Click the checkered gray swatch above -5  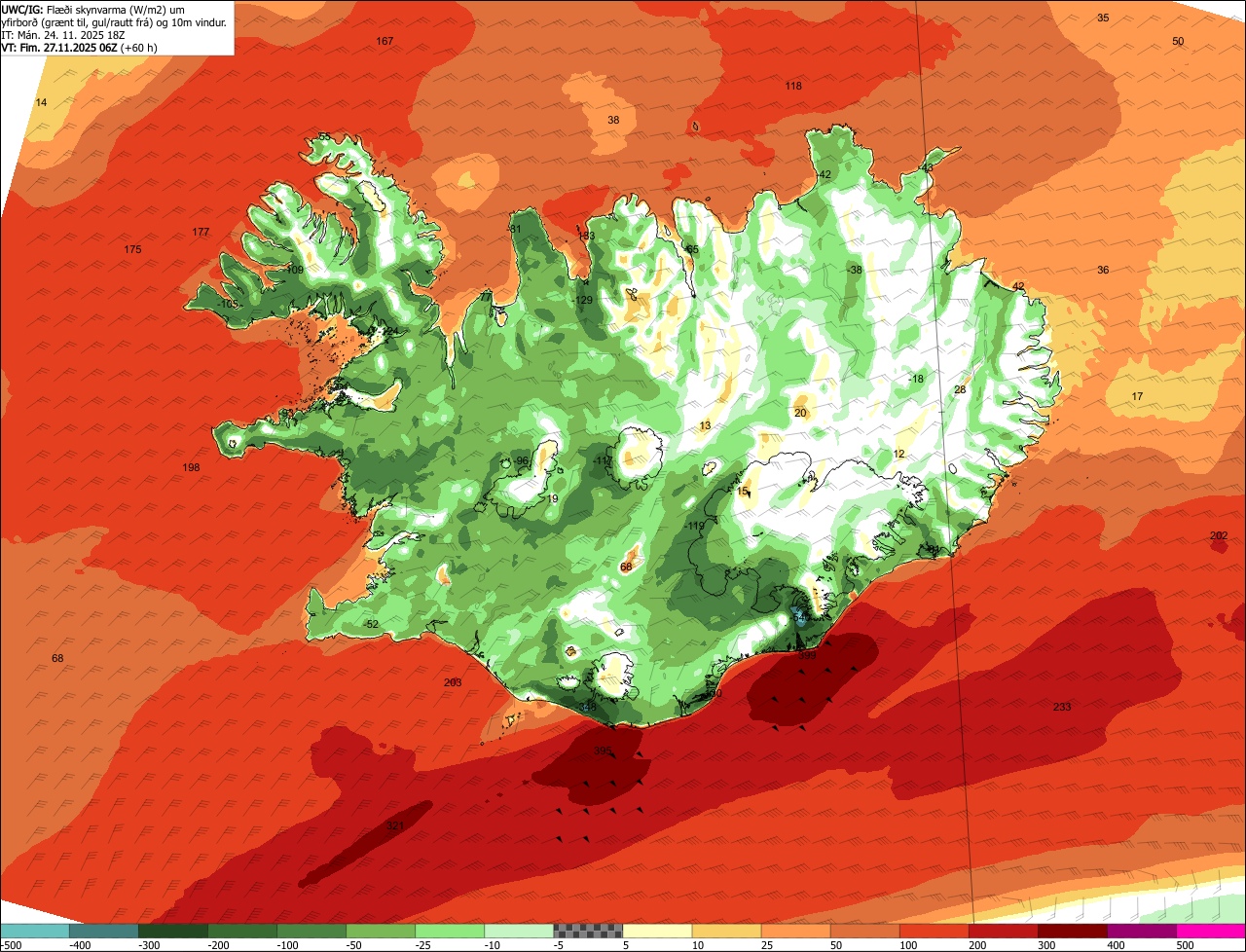(x=588, y=931)
